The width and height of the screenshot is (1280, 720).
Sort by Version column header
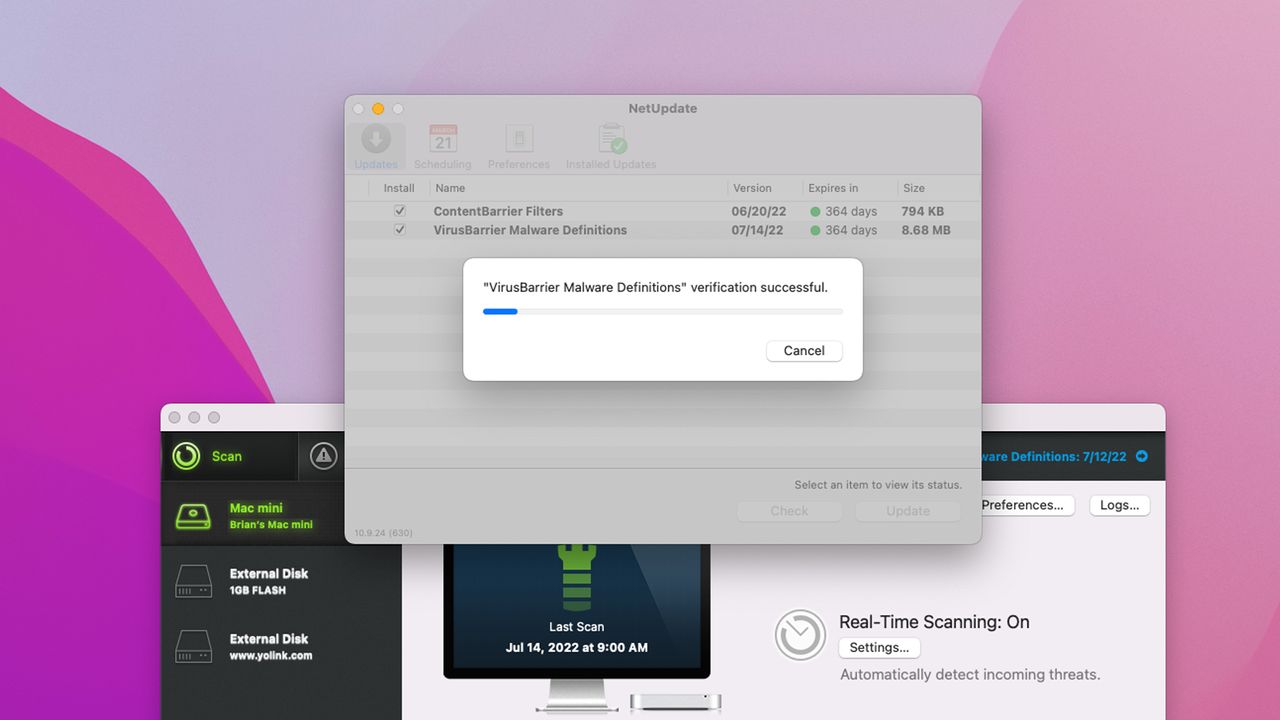click(x=752, y=188)
